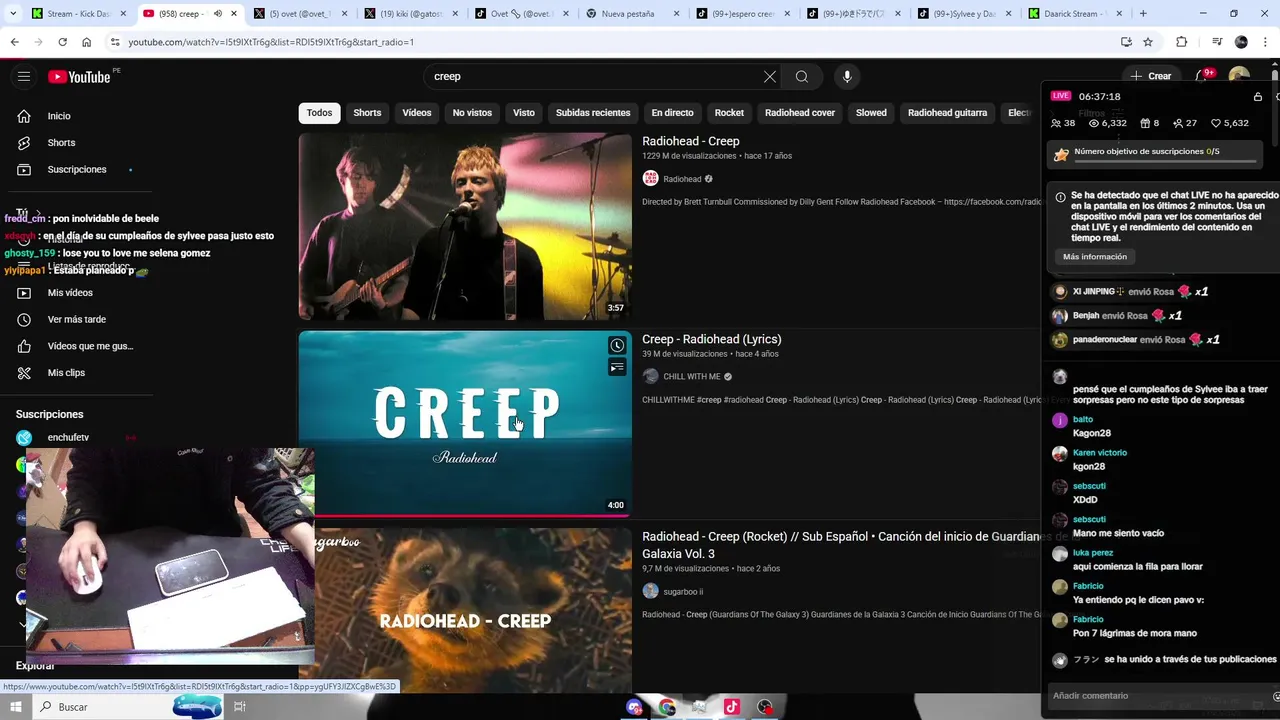The image size is (1280, 720).
Task: Open the sugarboo ii channel link
Action: [x=683, y=591]
